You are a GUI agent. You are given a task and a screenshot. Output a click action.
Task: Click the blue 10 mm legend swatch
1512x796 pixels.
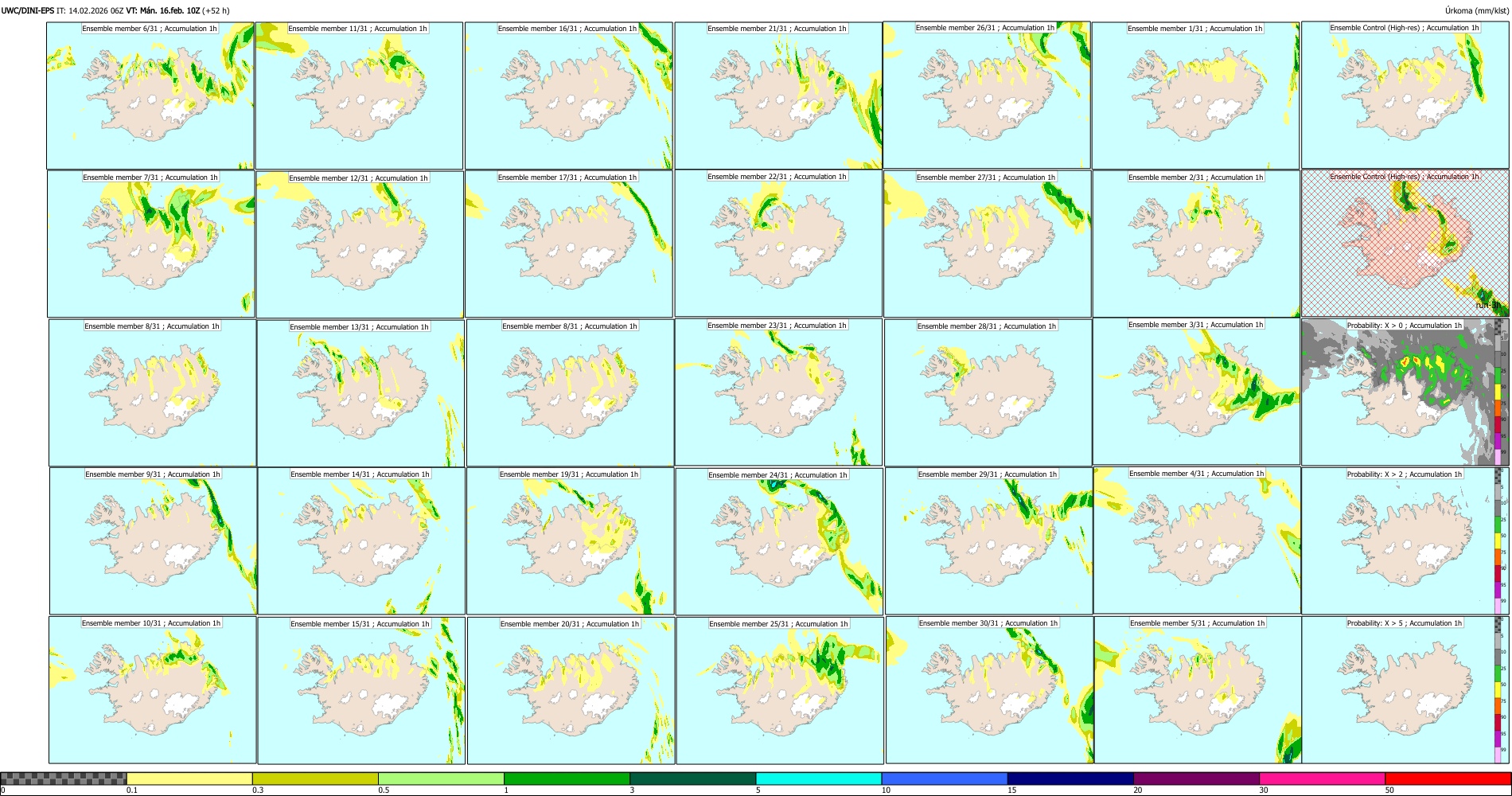[945, 778]
